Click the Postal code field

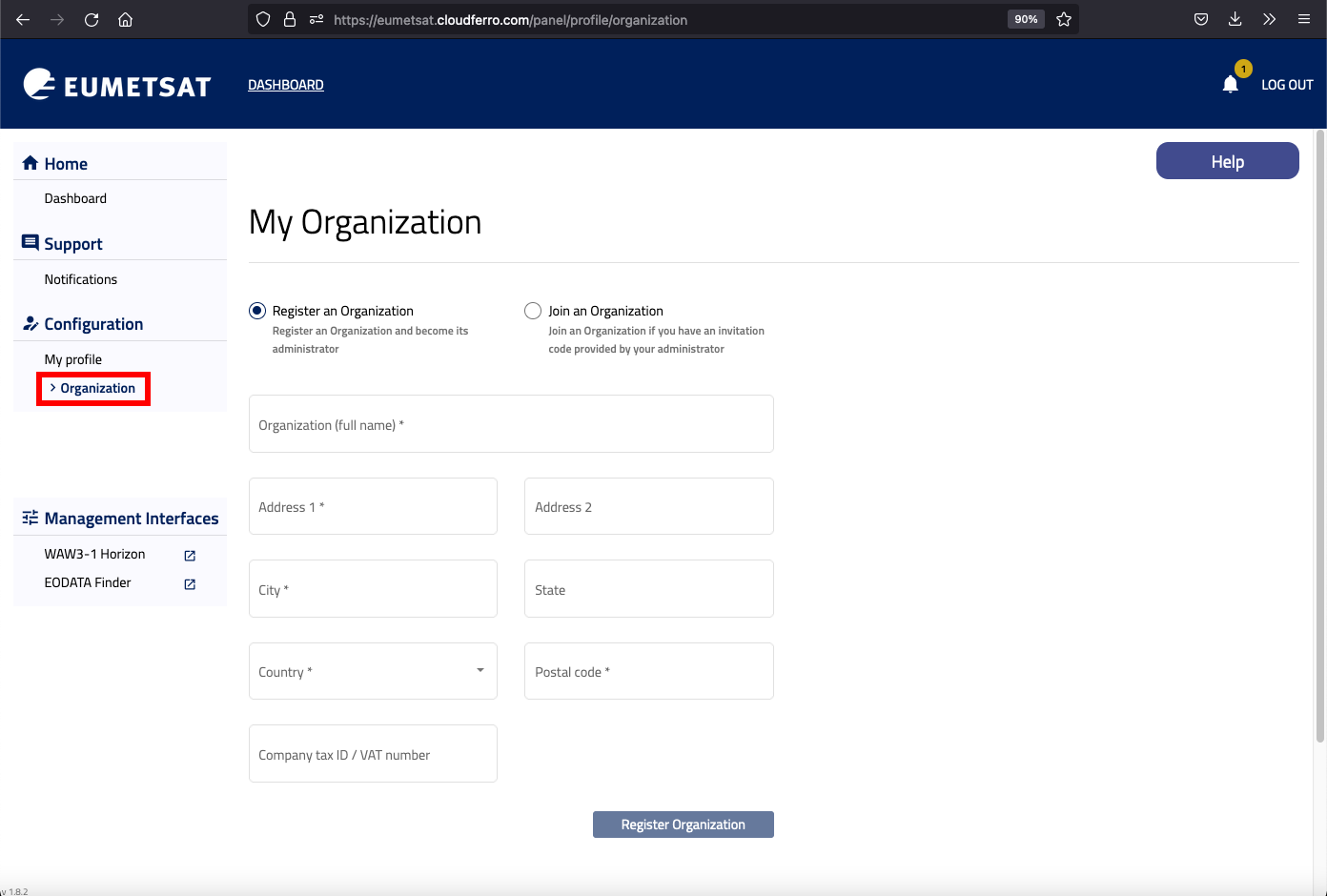click(649, 671)
